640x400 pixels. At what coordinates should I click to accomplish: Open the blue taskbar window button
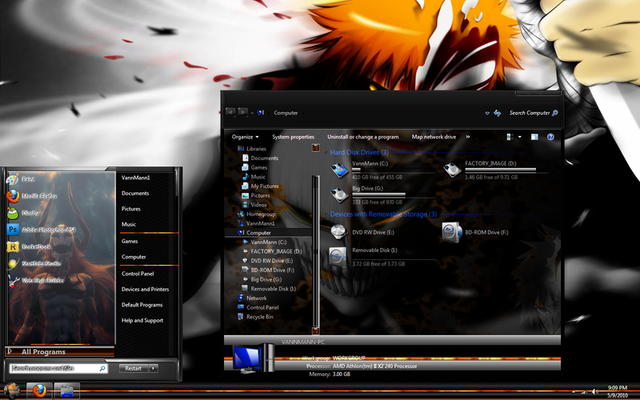[x=67, y=391]
